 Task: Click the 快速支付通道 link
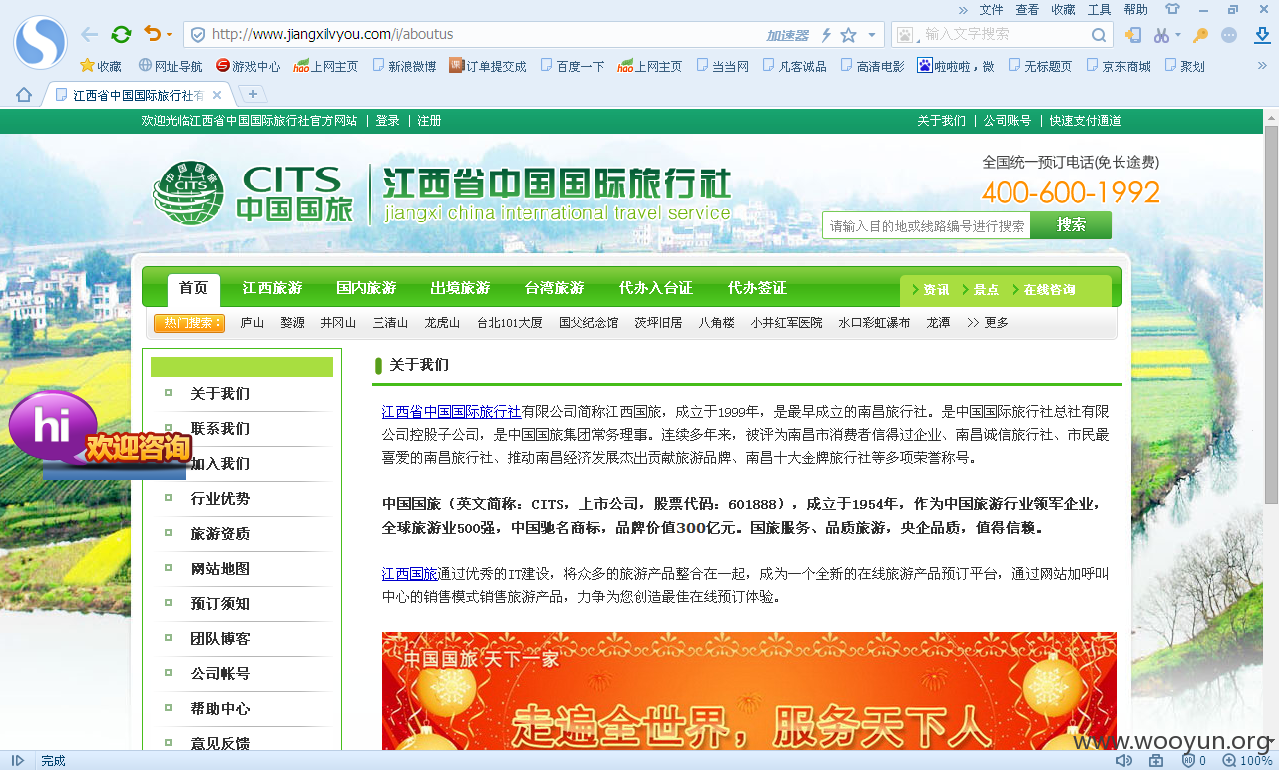pyautogui.click(x=1085, y=121)
